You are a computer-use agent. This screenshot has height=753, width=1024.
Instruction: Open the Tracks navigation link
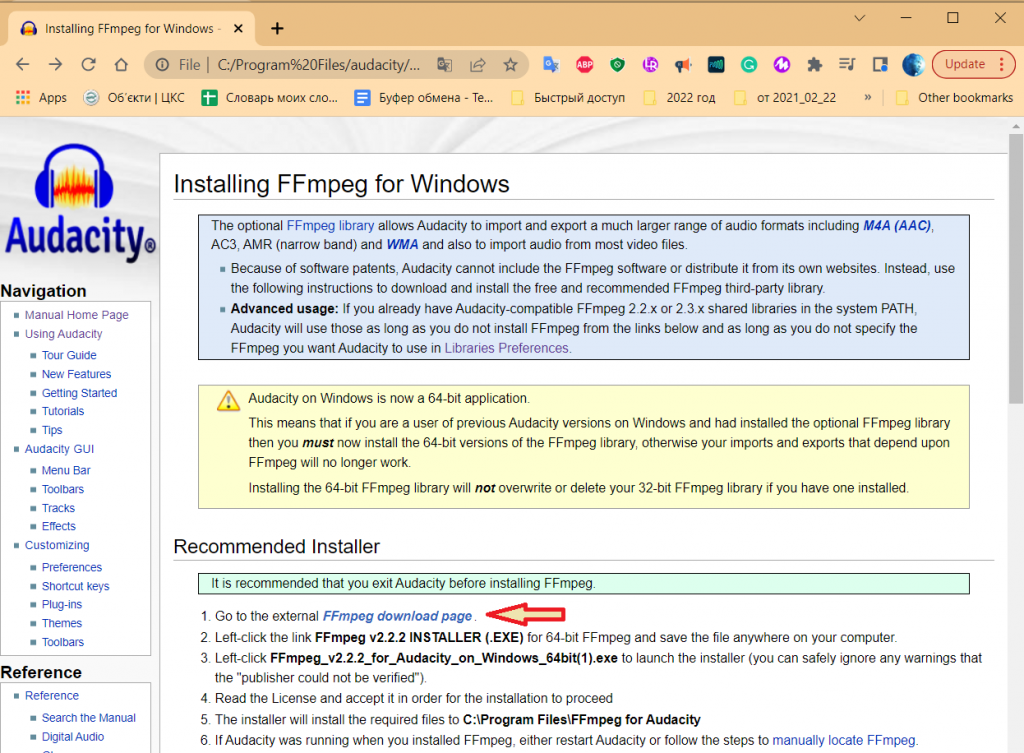pyautogui.click(x=58, y=508)
